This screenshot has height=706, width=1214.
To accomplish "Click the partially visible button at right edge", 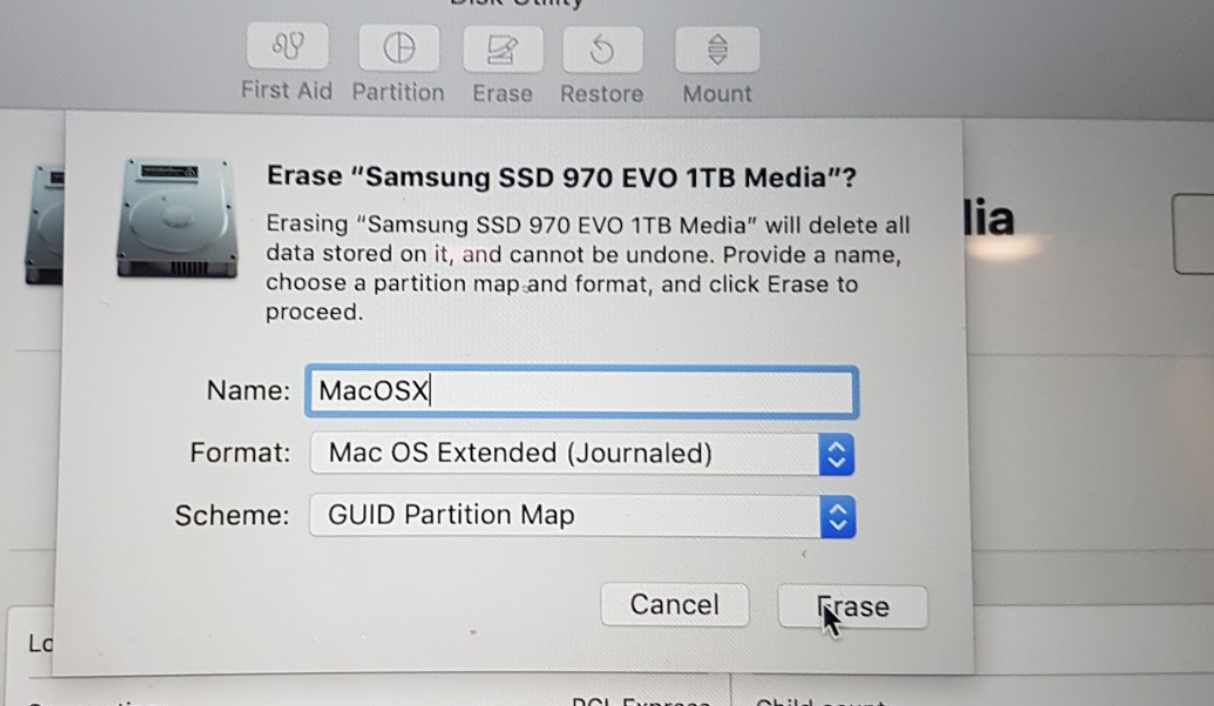I will tap(1193, 233).
